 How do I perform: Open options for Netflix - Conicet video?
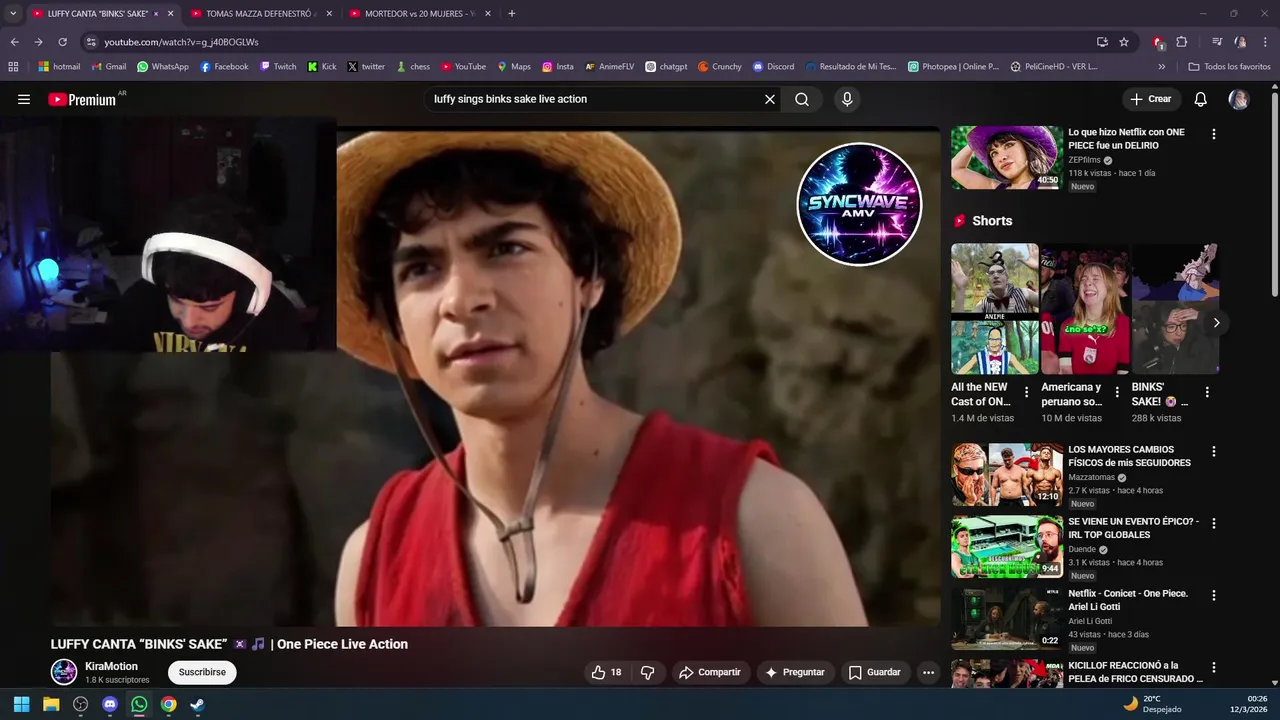(x=1214, y=596)
